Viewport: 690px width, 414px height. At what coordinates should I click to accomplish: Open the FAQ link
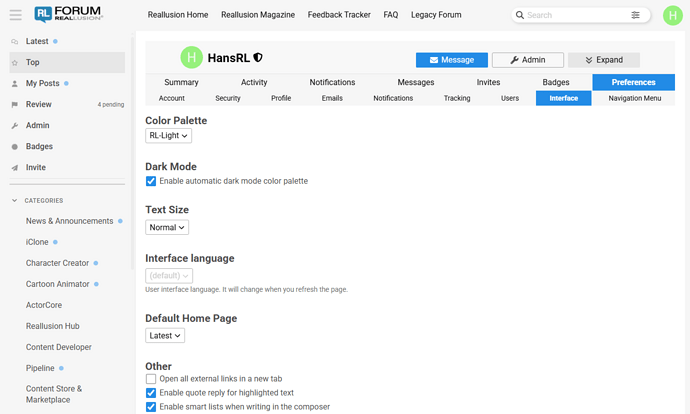point(391,15)
